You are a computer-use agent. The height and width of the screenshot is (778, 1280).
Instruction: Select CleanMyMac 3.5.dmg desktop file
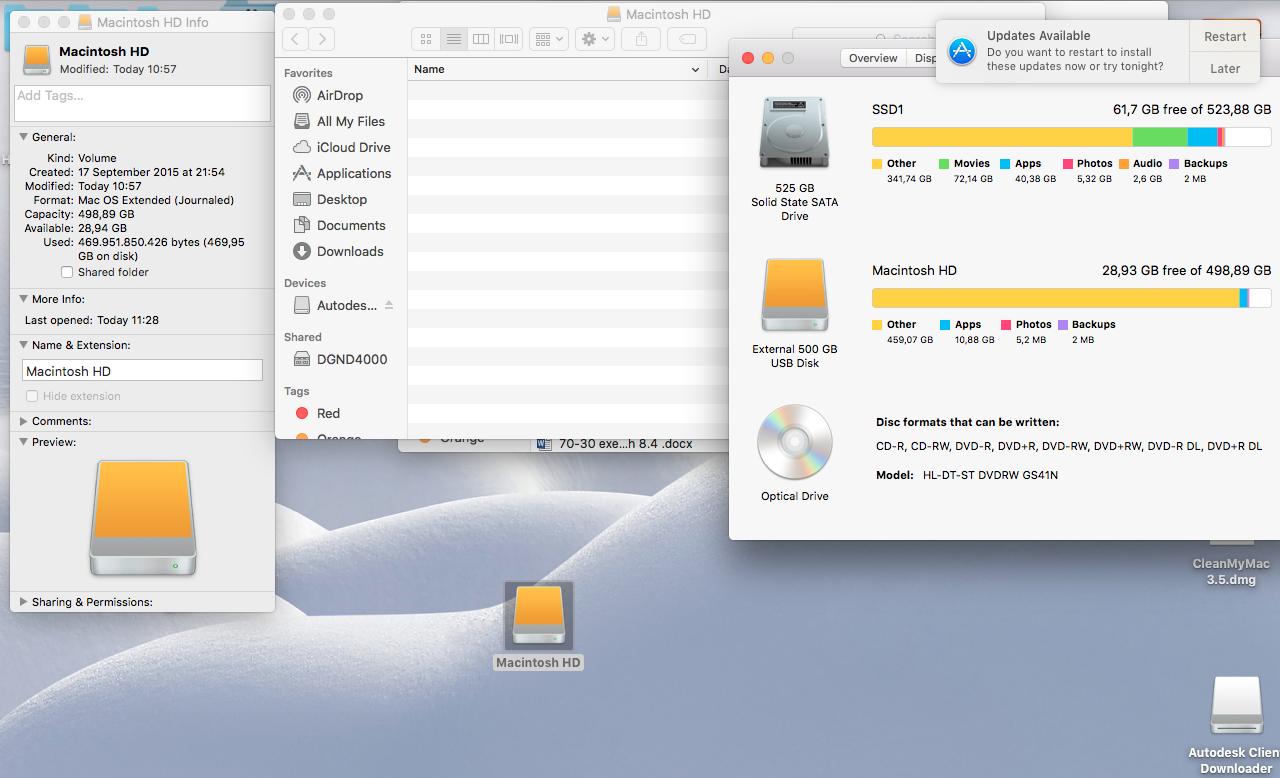pyautogui.click(x=1230, y=571)
